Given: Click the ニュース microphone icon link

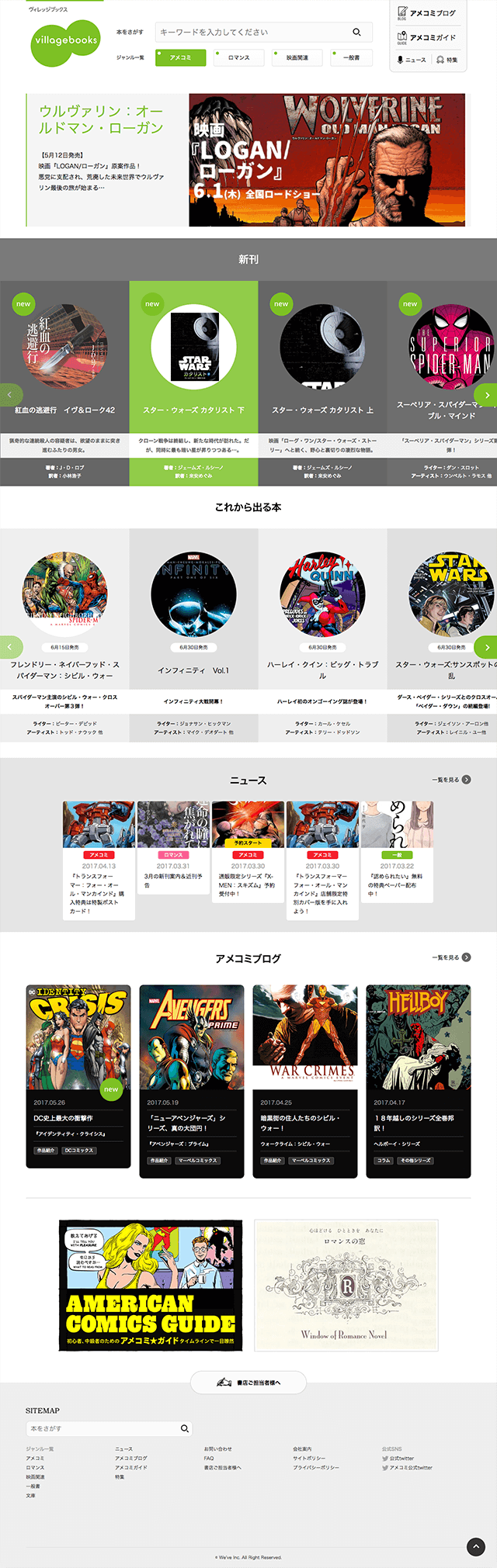Looking at the screenshot, I should click(x=412, y=60).
